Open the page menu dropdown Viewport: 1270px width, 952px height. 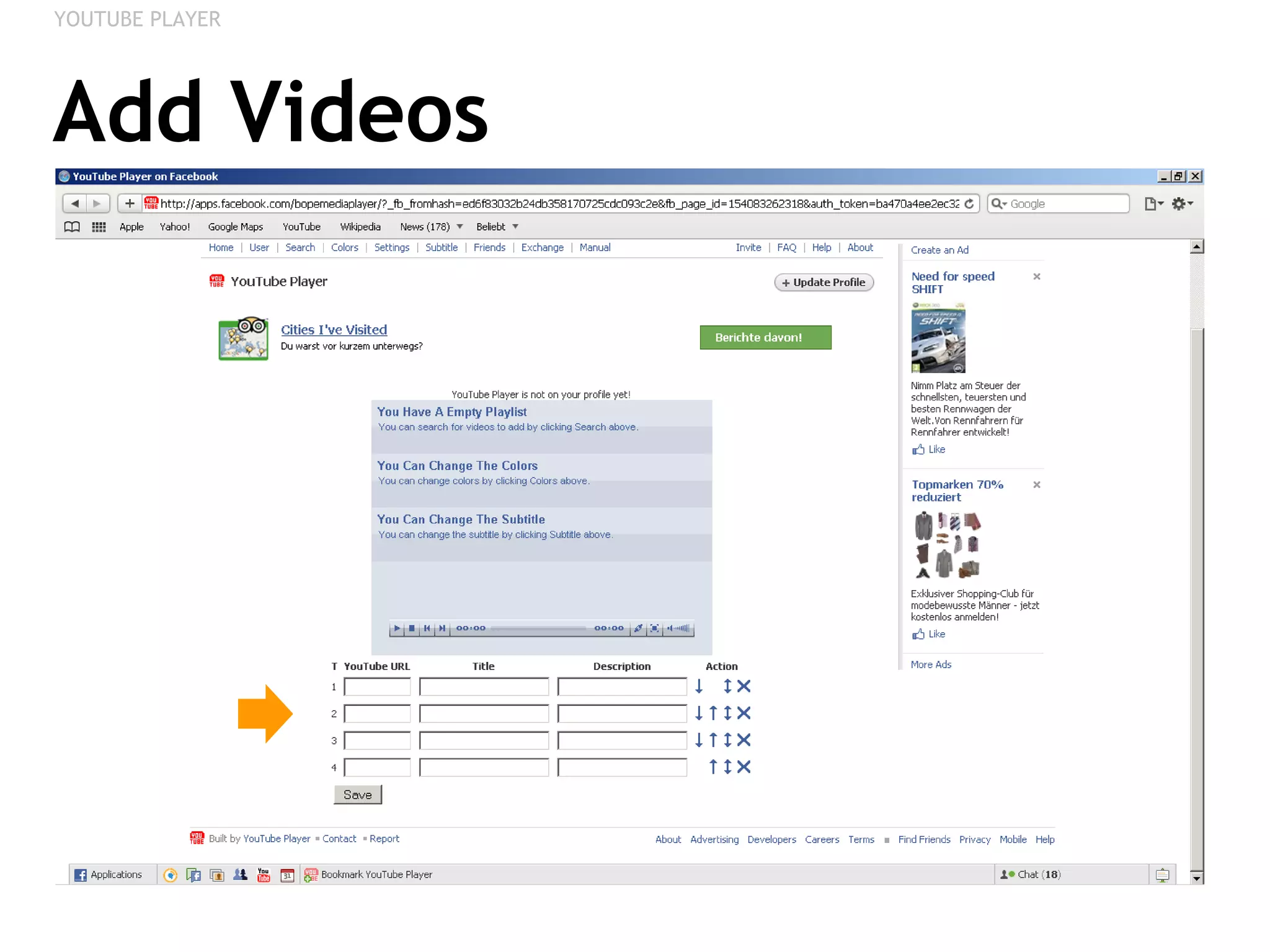(x=1154, y=204)
